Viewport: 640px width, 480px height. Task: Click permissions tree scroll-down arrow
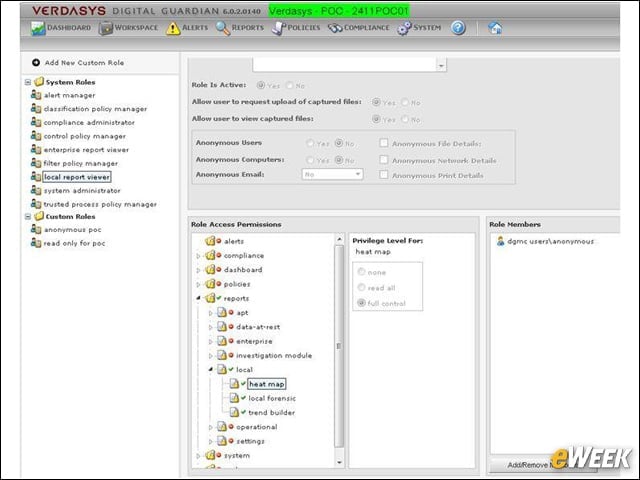click(x=339, y=462)
